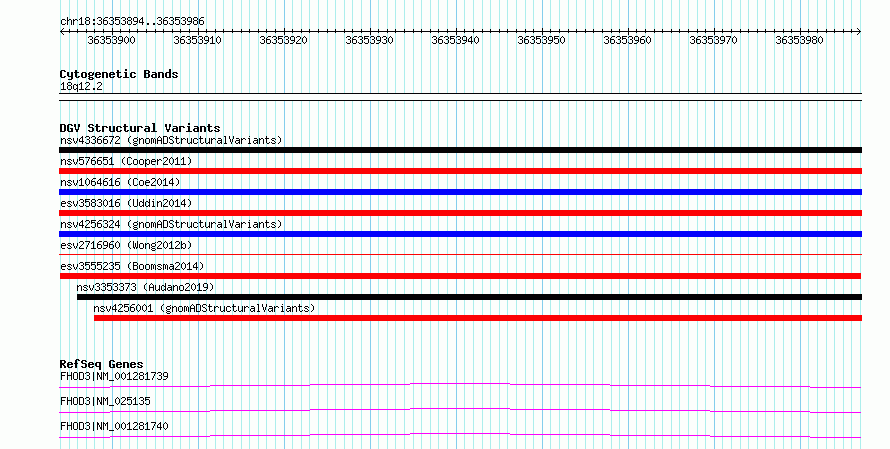Click the red bar under nsv576651
This screenshot has width=890, height=449.
tap(460, 171)
